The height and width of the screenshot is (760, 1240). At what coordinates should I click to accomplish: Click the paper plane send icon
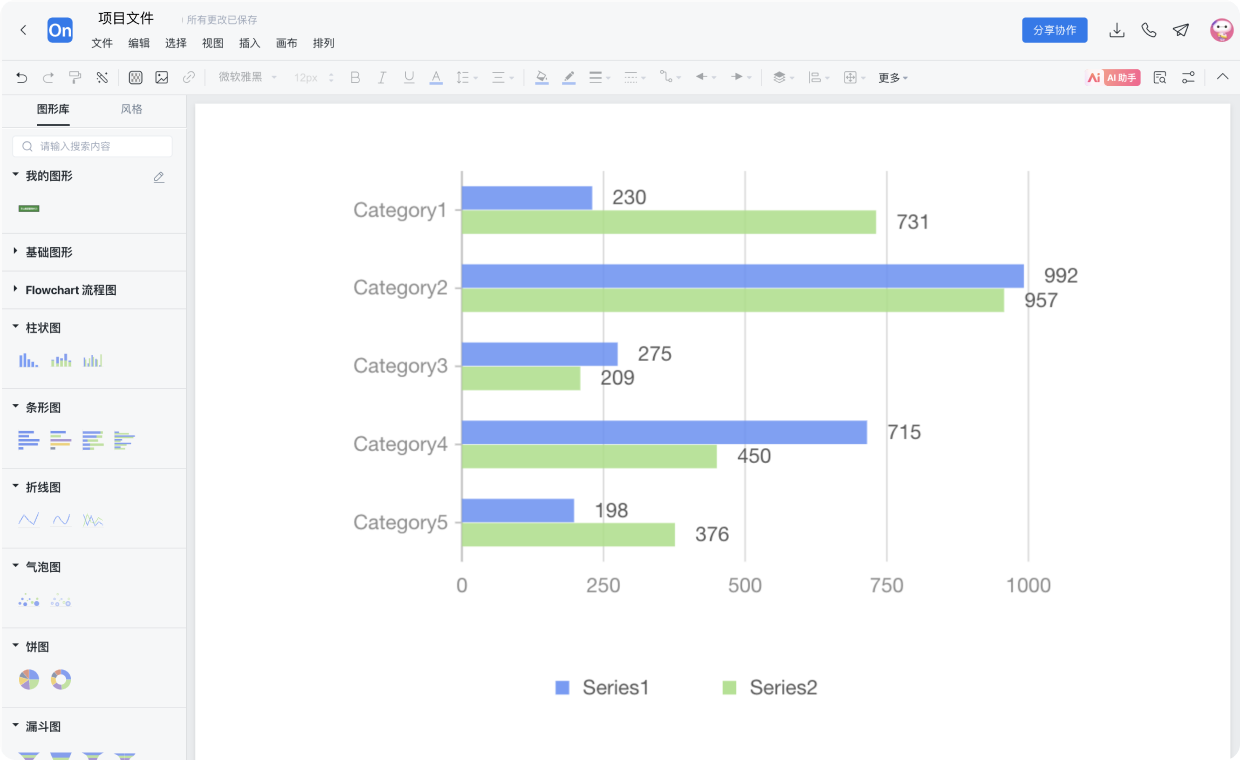pyautogui.click(x=1181, y=30)
